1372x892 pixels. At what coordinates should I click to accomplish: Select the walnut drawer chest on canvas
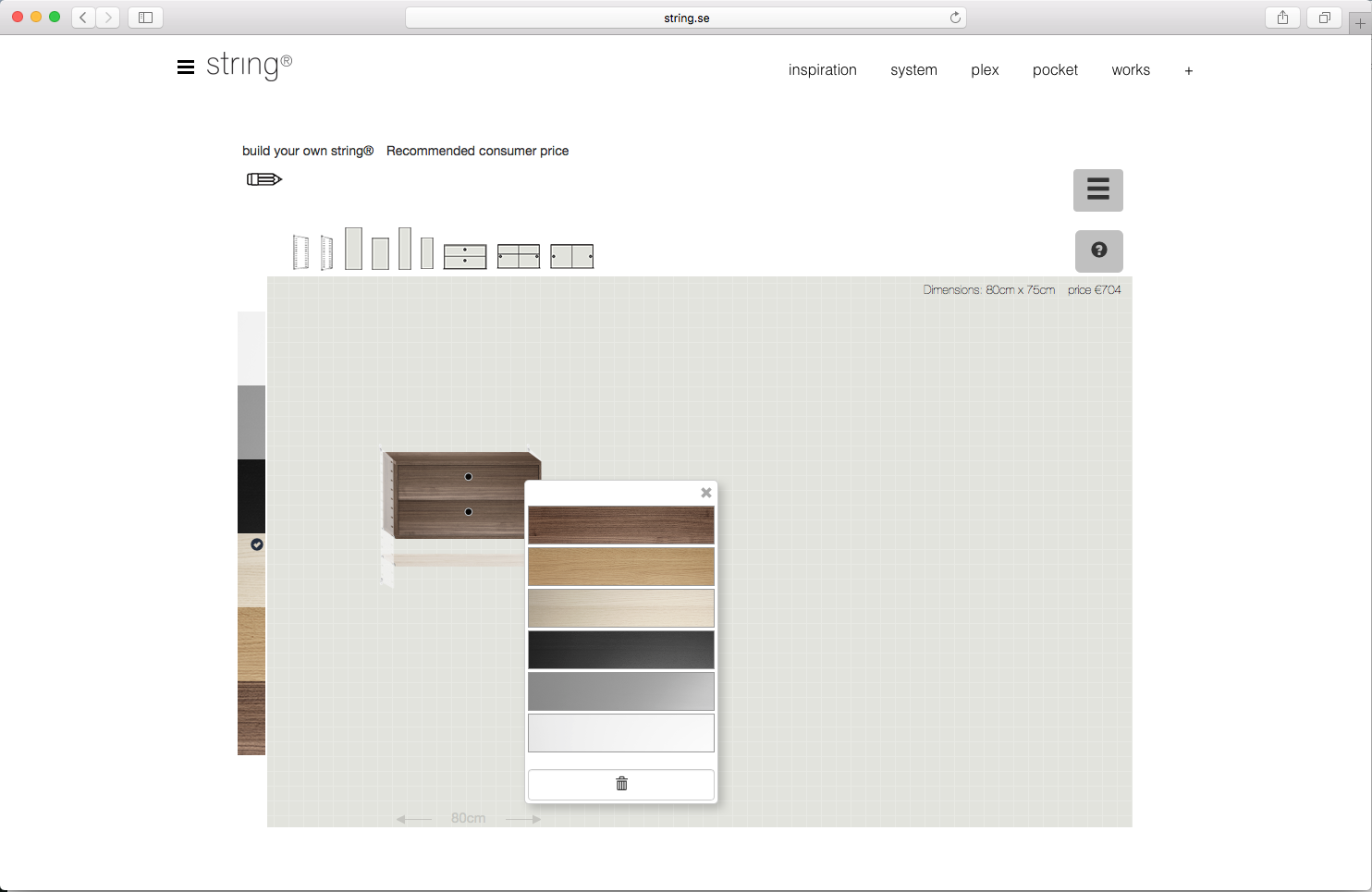coord(462,495)
